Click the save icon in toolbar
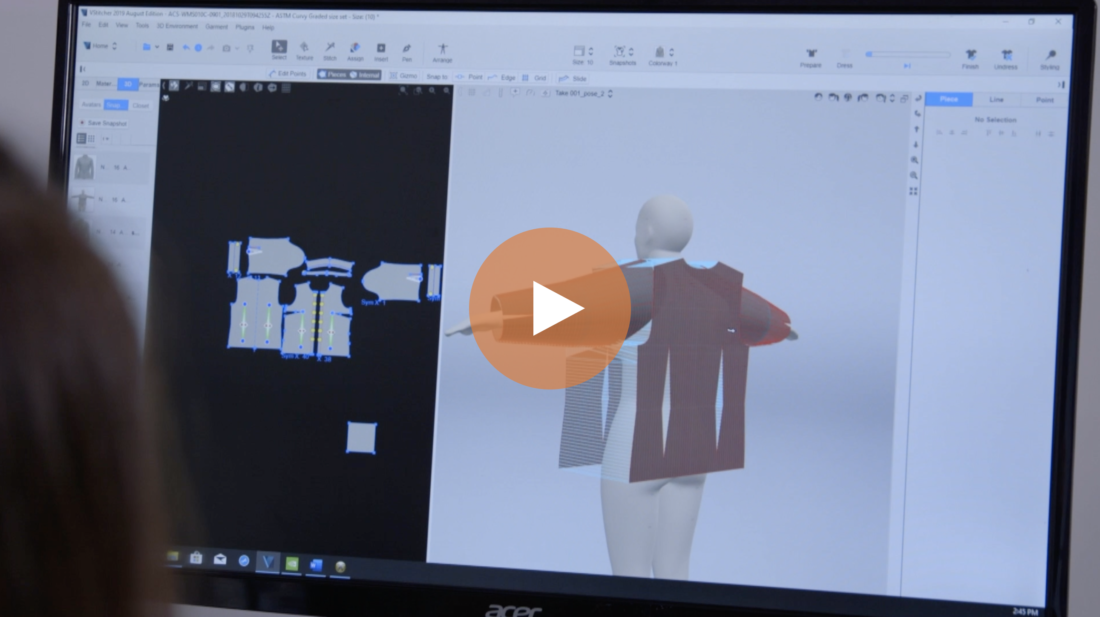This screenshot has width=1100, height=617. coord(170,48)
